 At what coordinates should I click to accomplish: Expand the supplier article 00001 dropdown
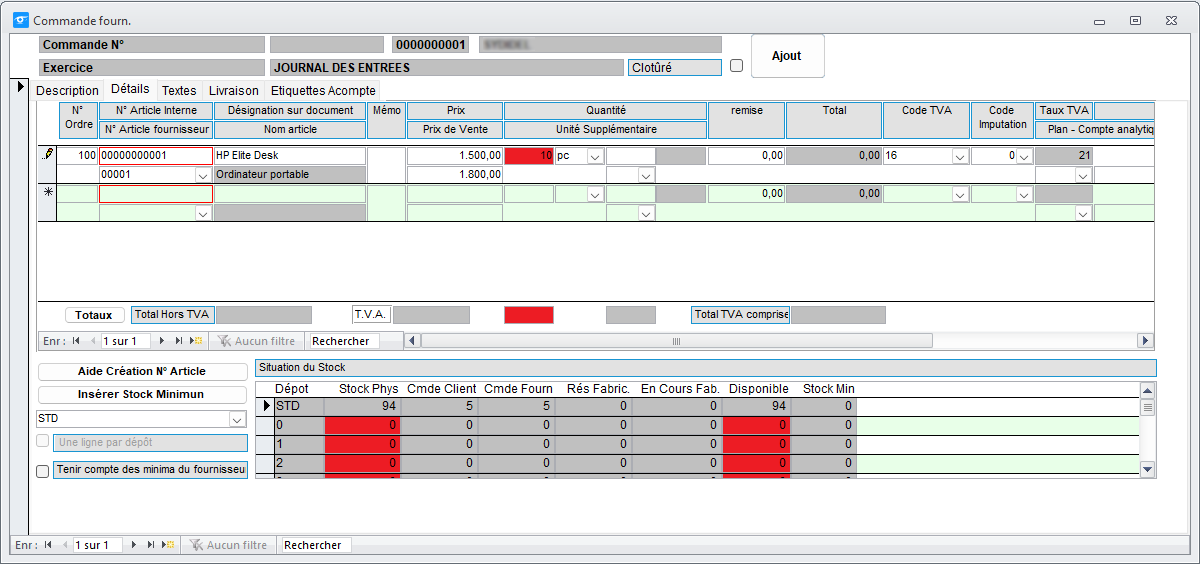pyautogui.click(x=204, y=175)
